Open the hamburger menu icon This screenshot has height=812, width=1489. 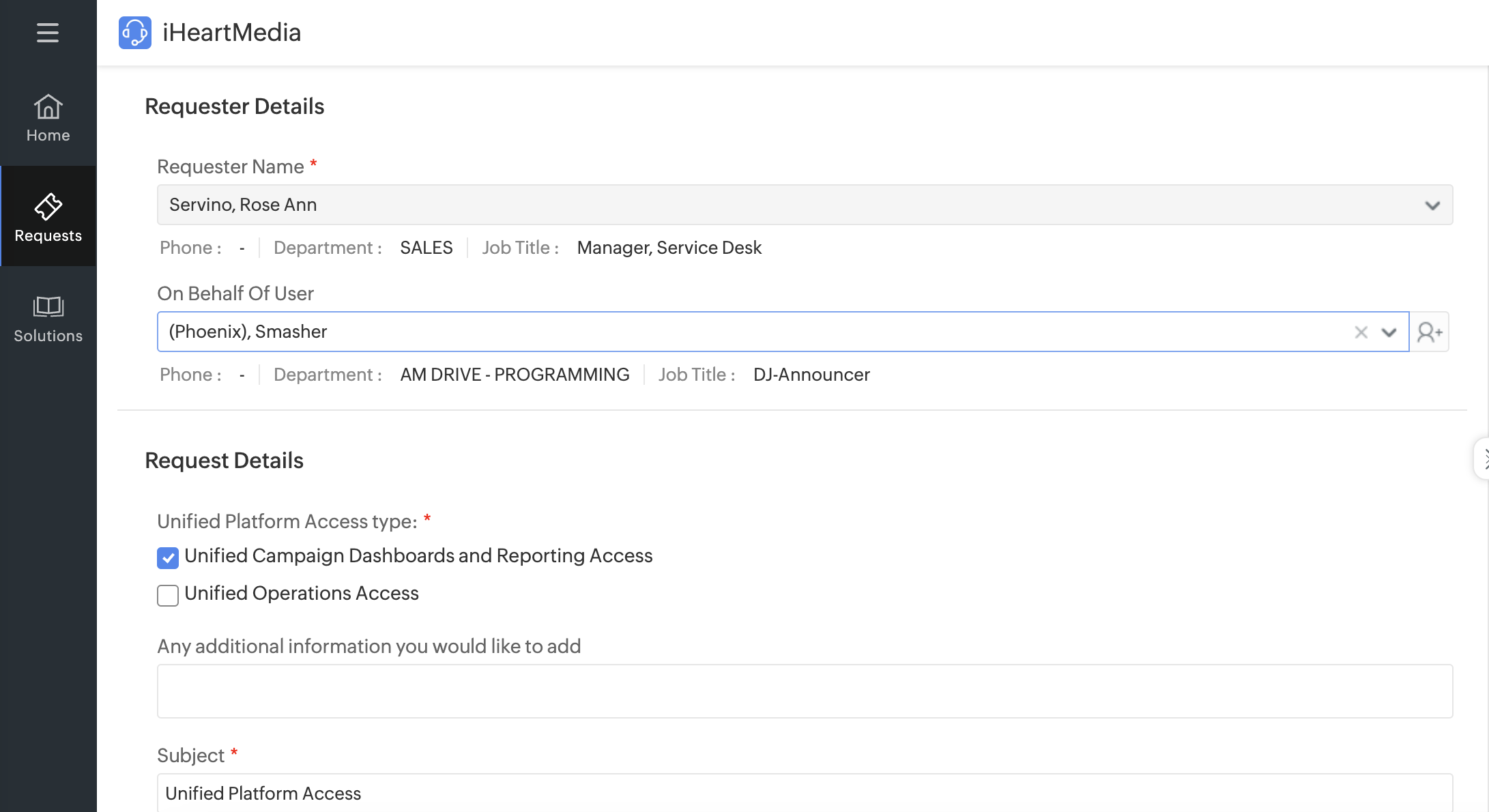(x=48, y=32)
